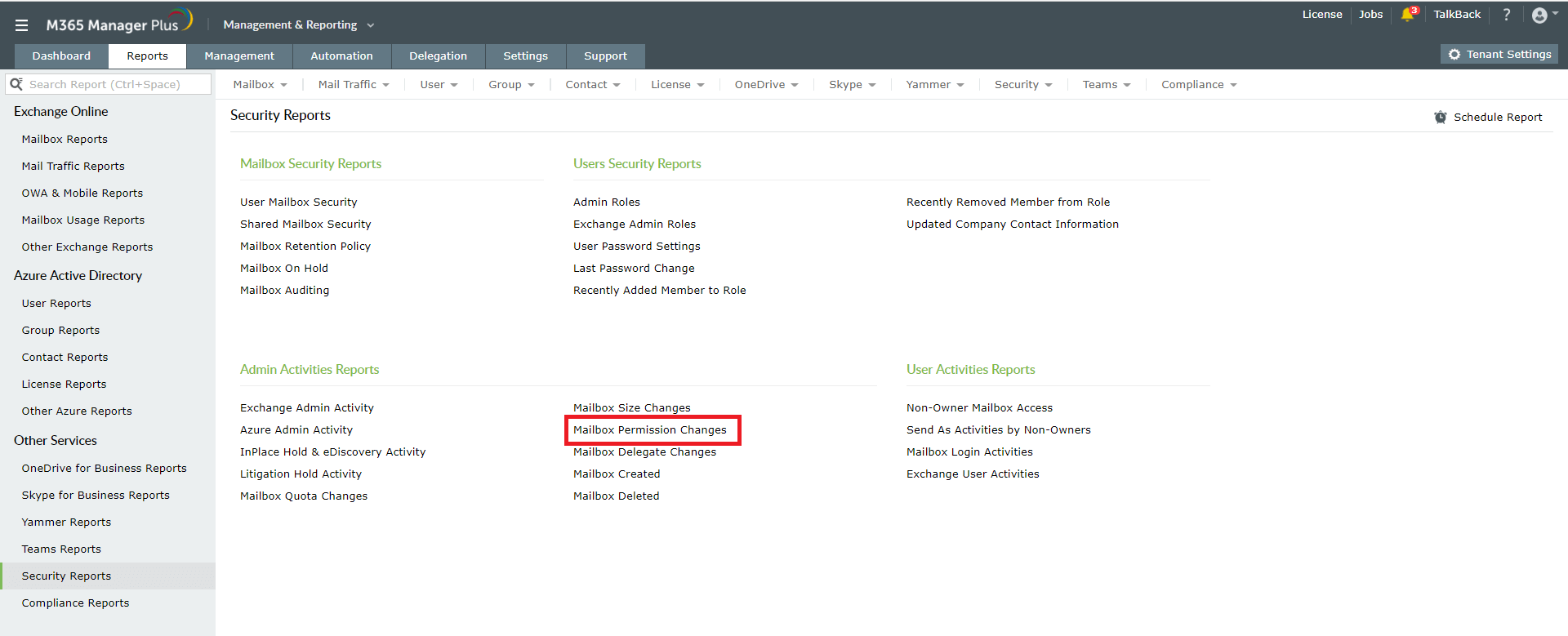The image size is (1568, 636).
Task: Click the M365 Manager Plus logo
Action: click(119, 22)
